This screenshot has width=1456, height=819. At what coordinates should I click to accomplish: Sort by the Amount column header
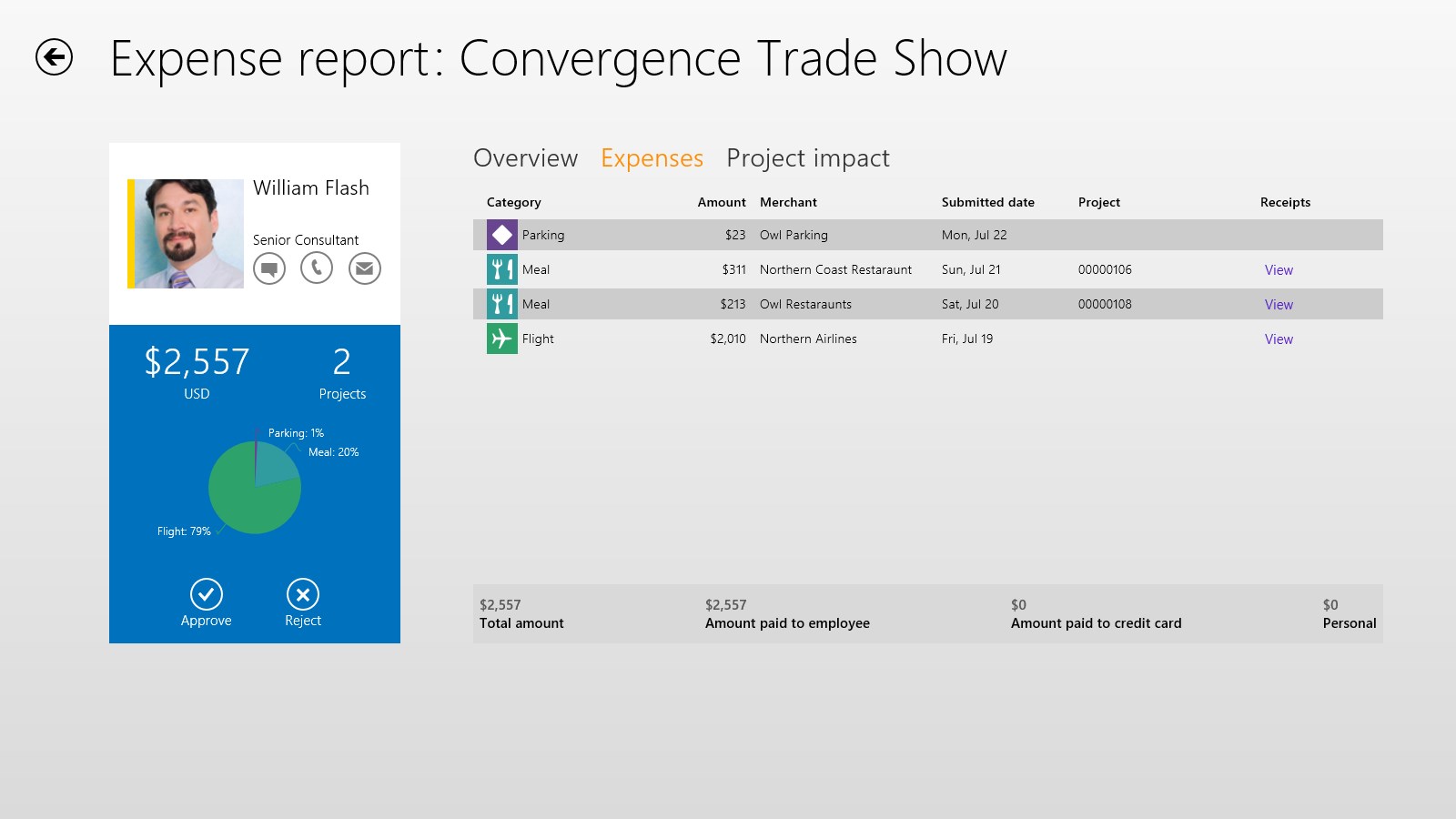tap(721, 202)
